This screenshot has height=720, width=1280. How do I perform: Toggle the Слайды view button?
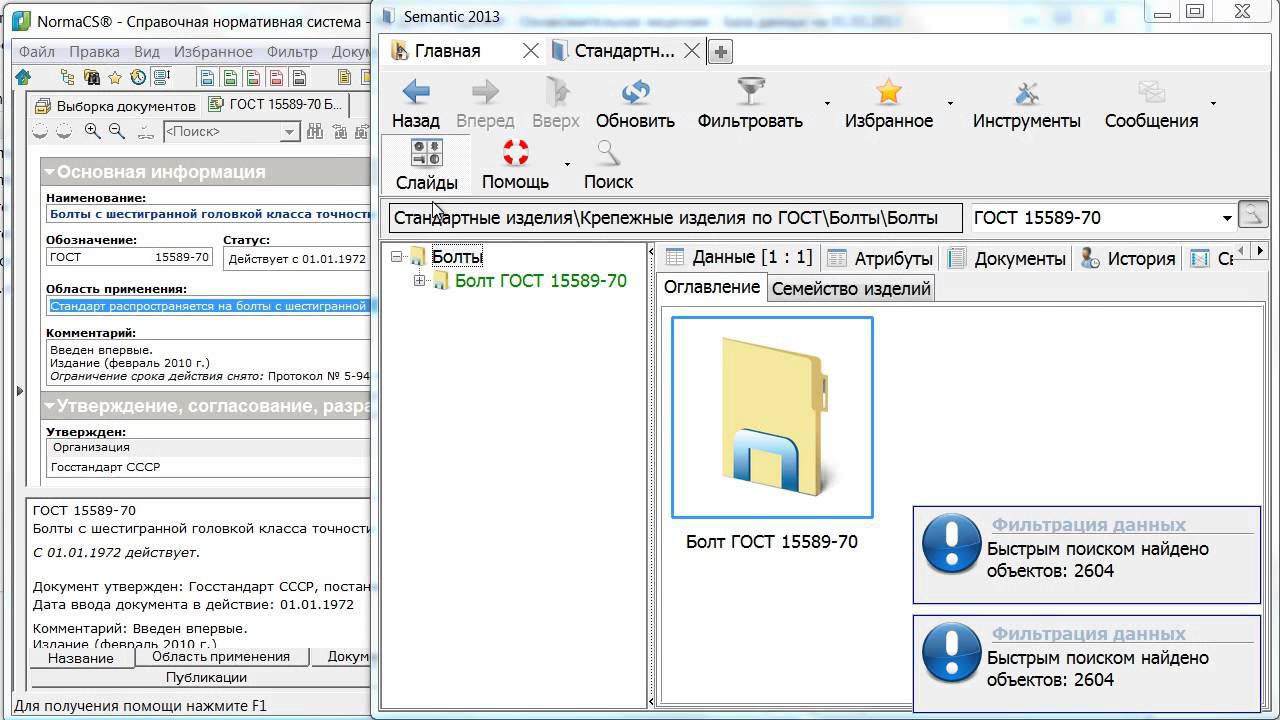pos(427,165)
